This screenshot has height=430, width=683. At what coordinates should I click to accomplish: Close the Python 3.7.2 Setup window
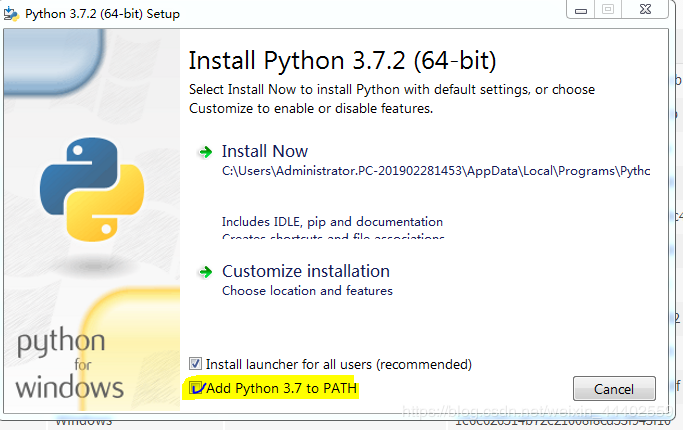click(643, 9)
